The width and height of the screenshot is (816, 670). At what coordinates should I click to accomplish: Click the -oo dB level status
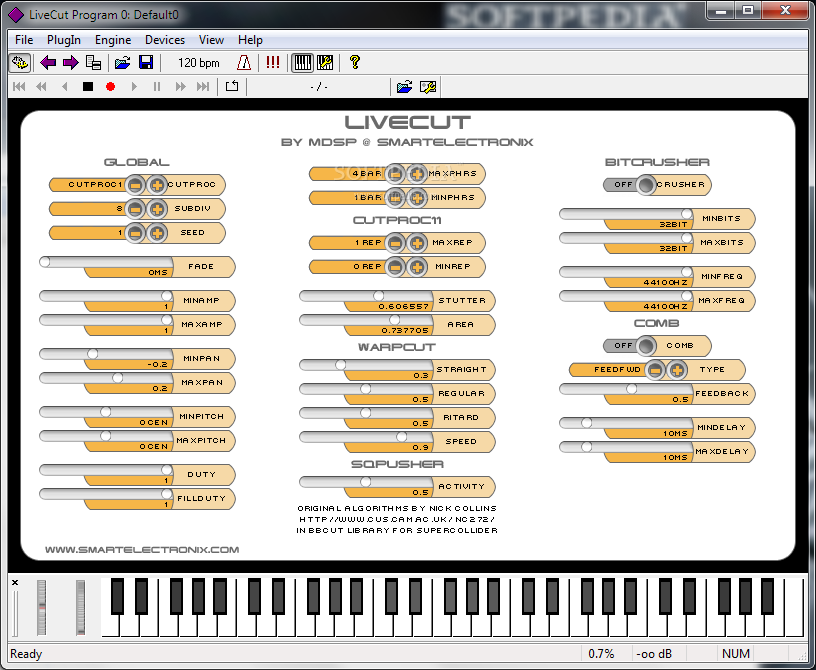coord(654,654)
